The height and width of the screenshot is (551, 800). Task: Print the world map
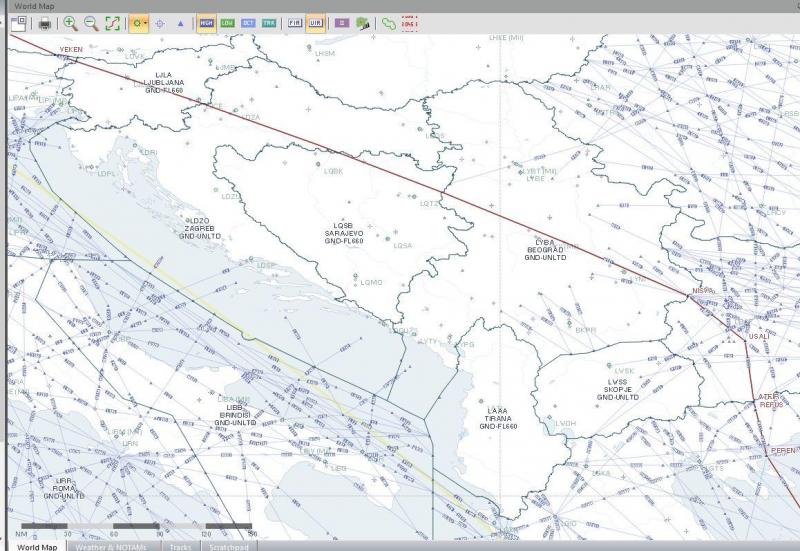pos(45,23)
